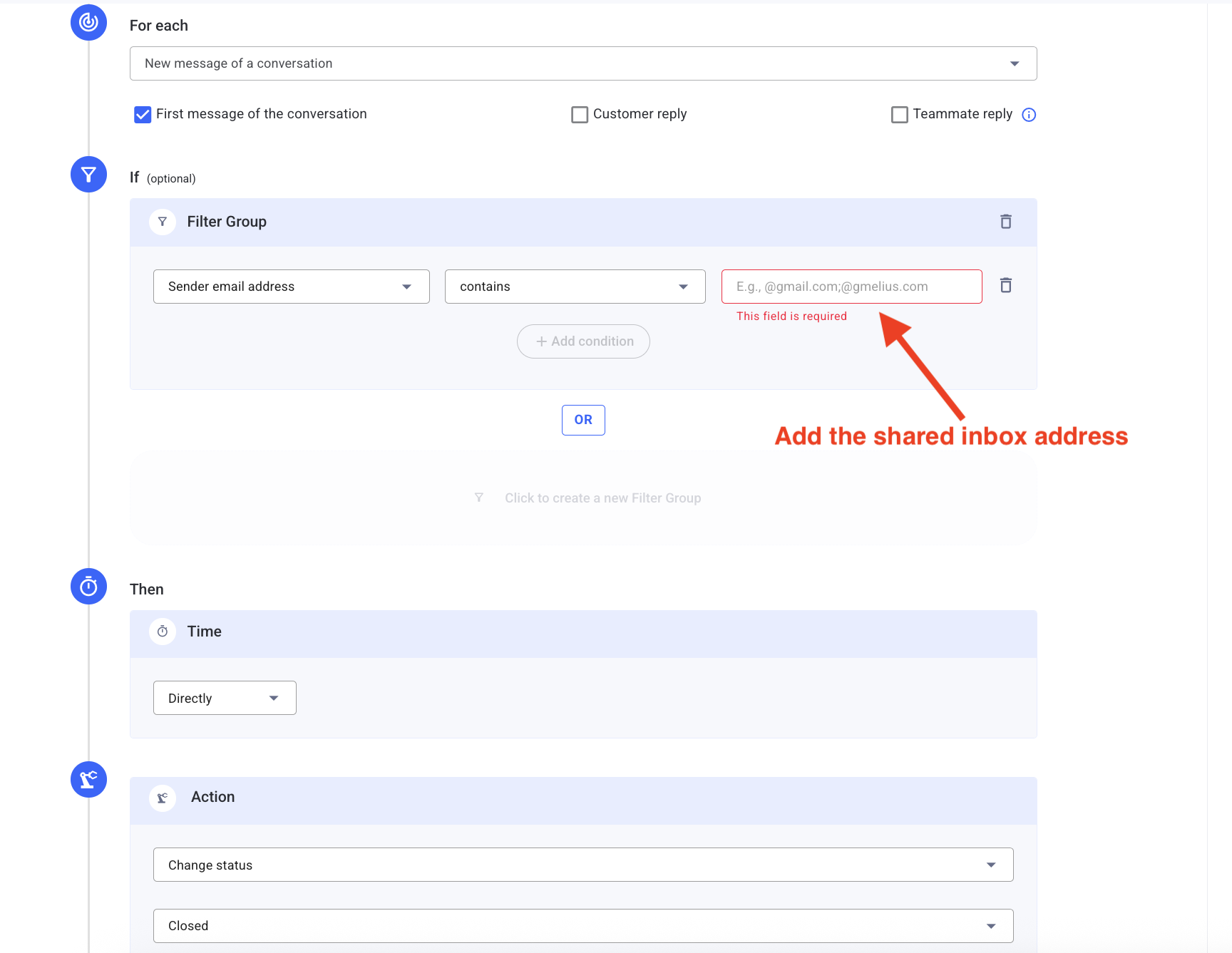Viewport: 1232px width, 953px height.
Task: Click the Filter Group header funnel icon
Action: (x=163, y=222)
